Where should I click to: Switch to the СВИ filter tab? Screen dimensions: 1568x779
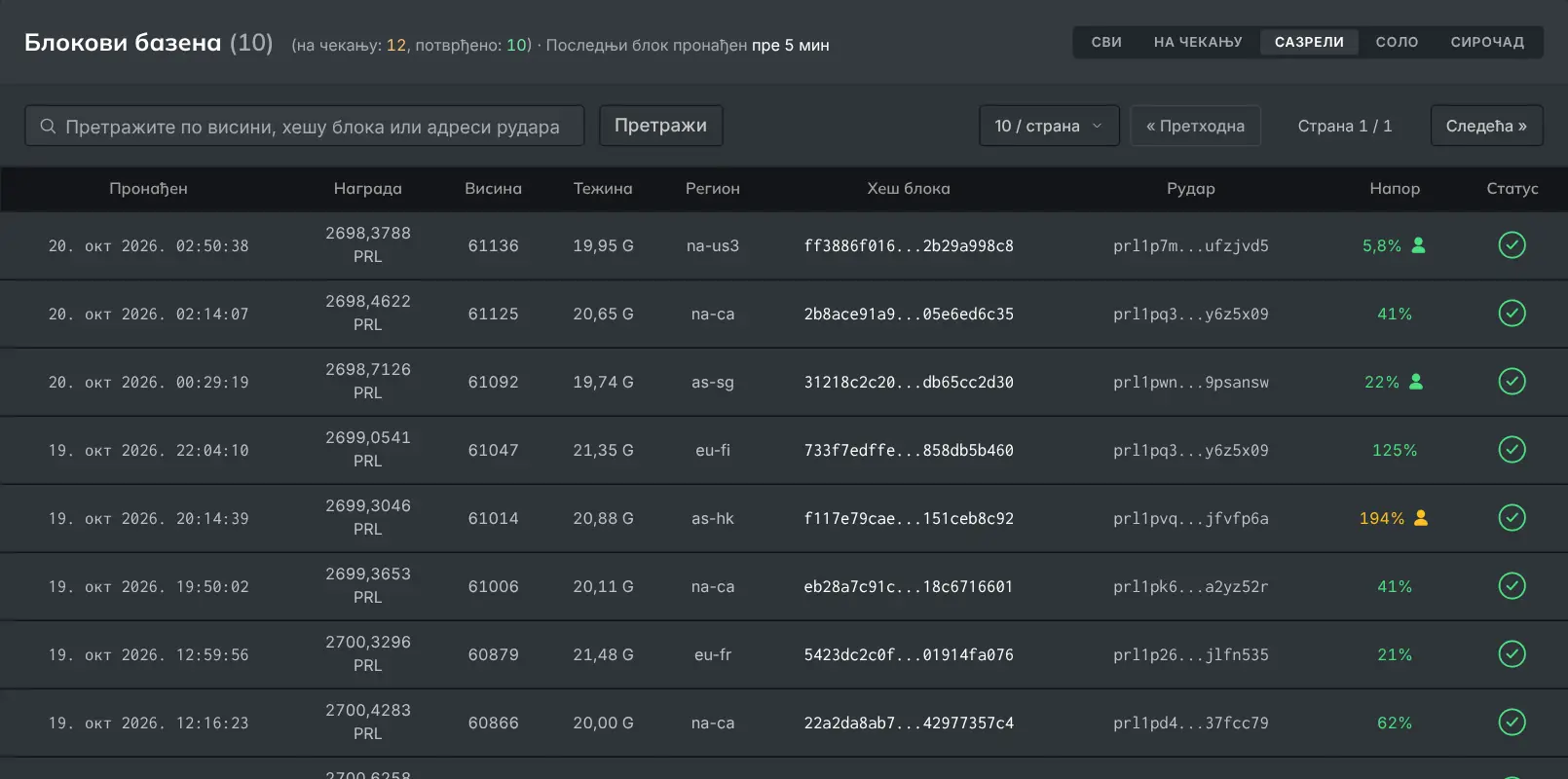click(1106, 42)
